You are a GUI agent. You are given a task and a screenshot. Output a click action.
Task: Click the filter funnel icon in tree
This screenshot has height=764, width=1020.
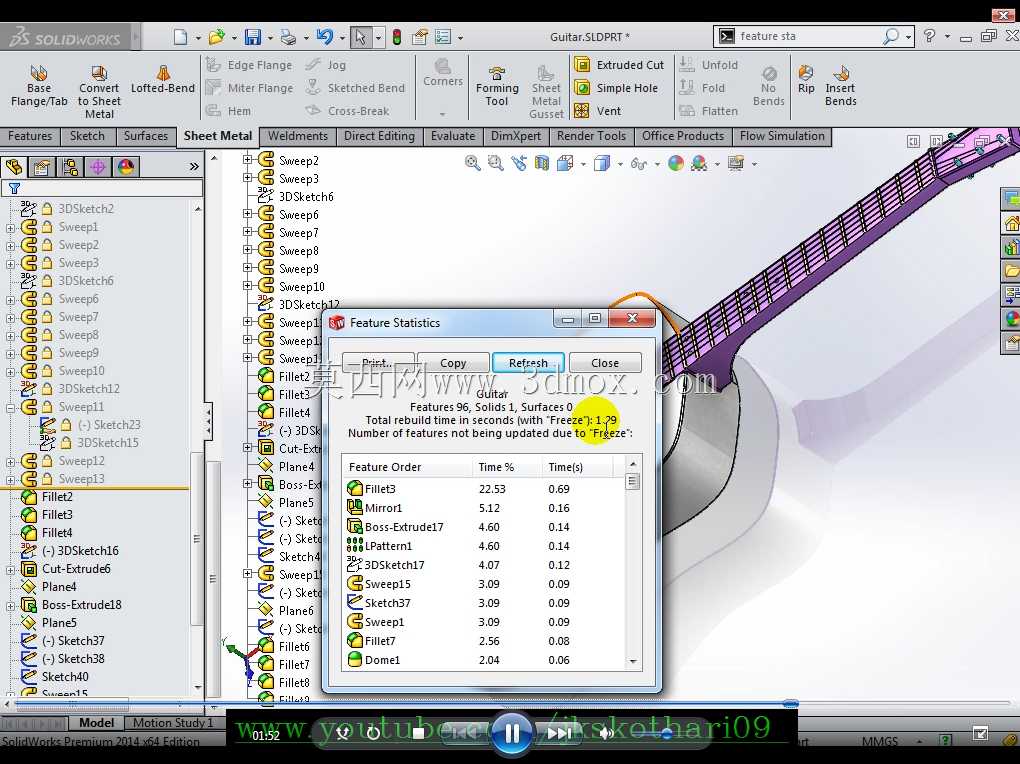[14, 189]
